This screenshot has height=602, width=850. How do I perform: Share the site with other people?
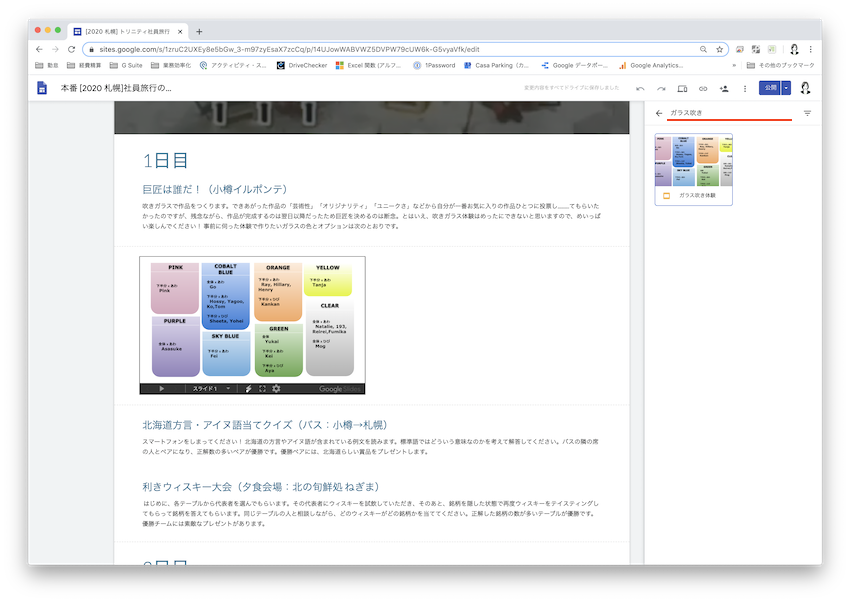(723, 88)
